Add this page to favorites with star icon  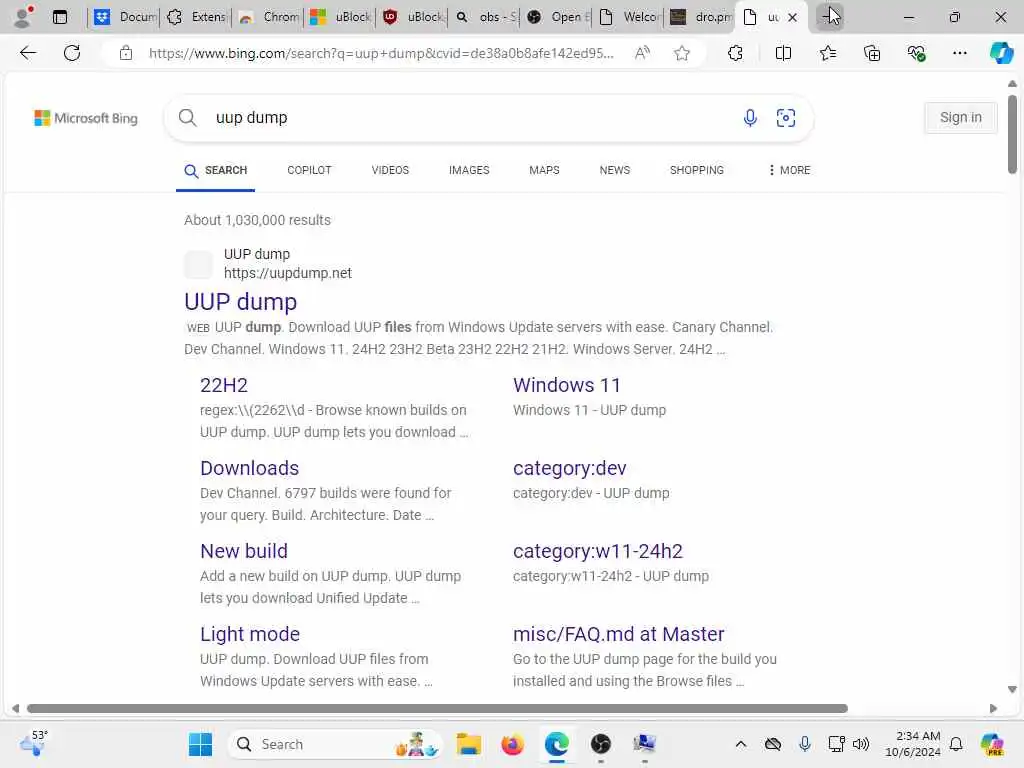coord(682,53)
